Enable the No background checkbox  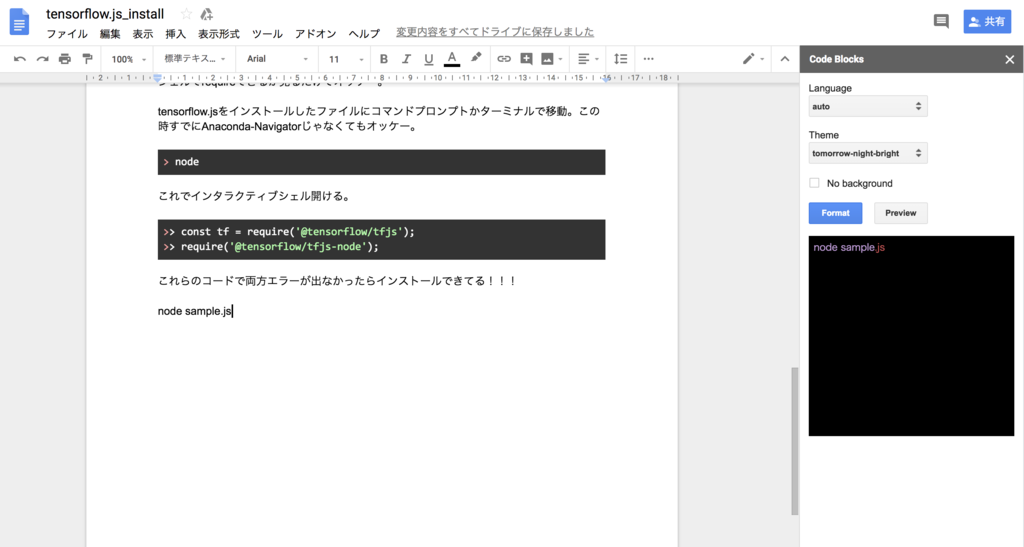(x=814, y=183)
